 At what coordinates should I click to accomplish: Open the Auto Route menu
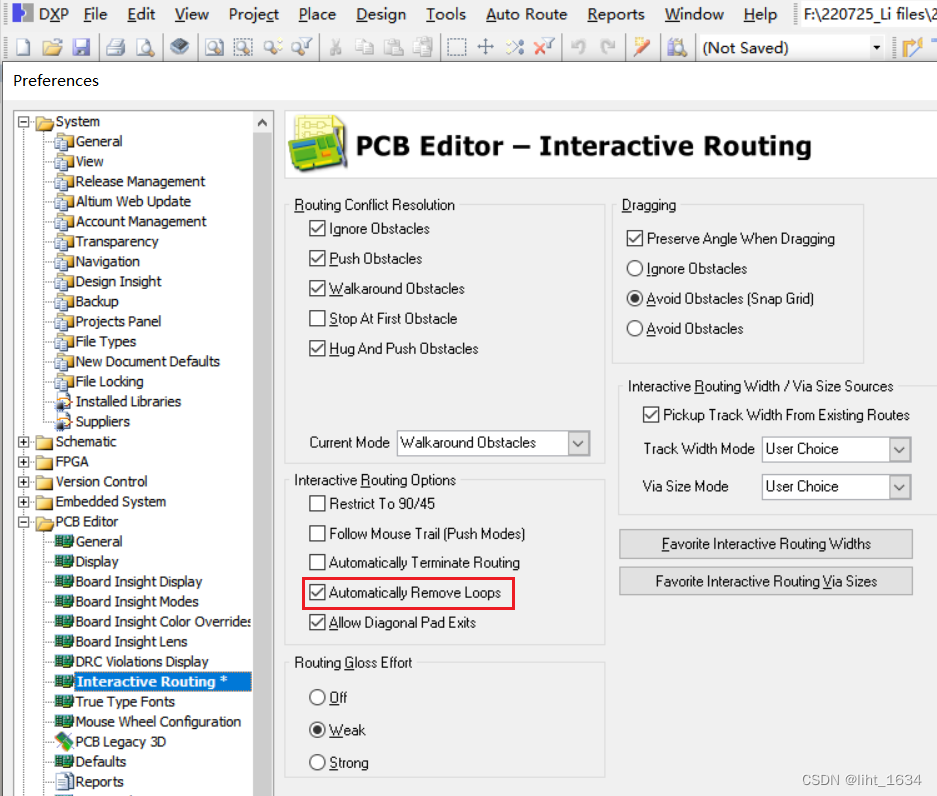pos(526,14)
